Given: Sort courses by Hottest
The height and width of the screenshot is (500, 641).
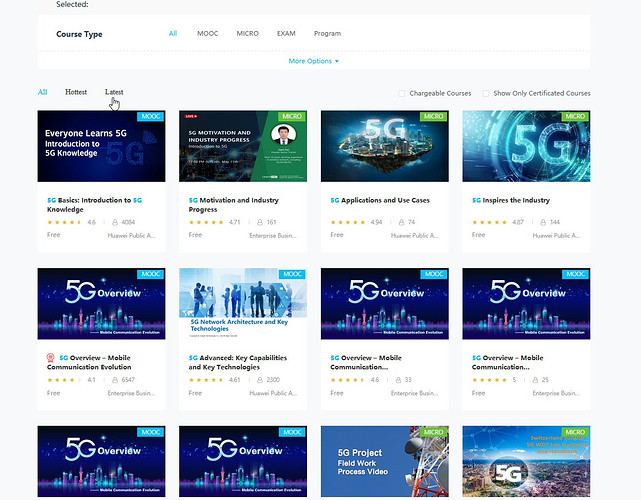Looking at the screenshot, I should pyautogui.click(x=76, y=92).
